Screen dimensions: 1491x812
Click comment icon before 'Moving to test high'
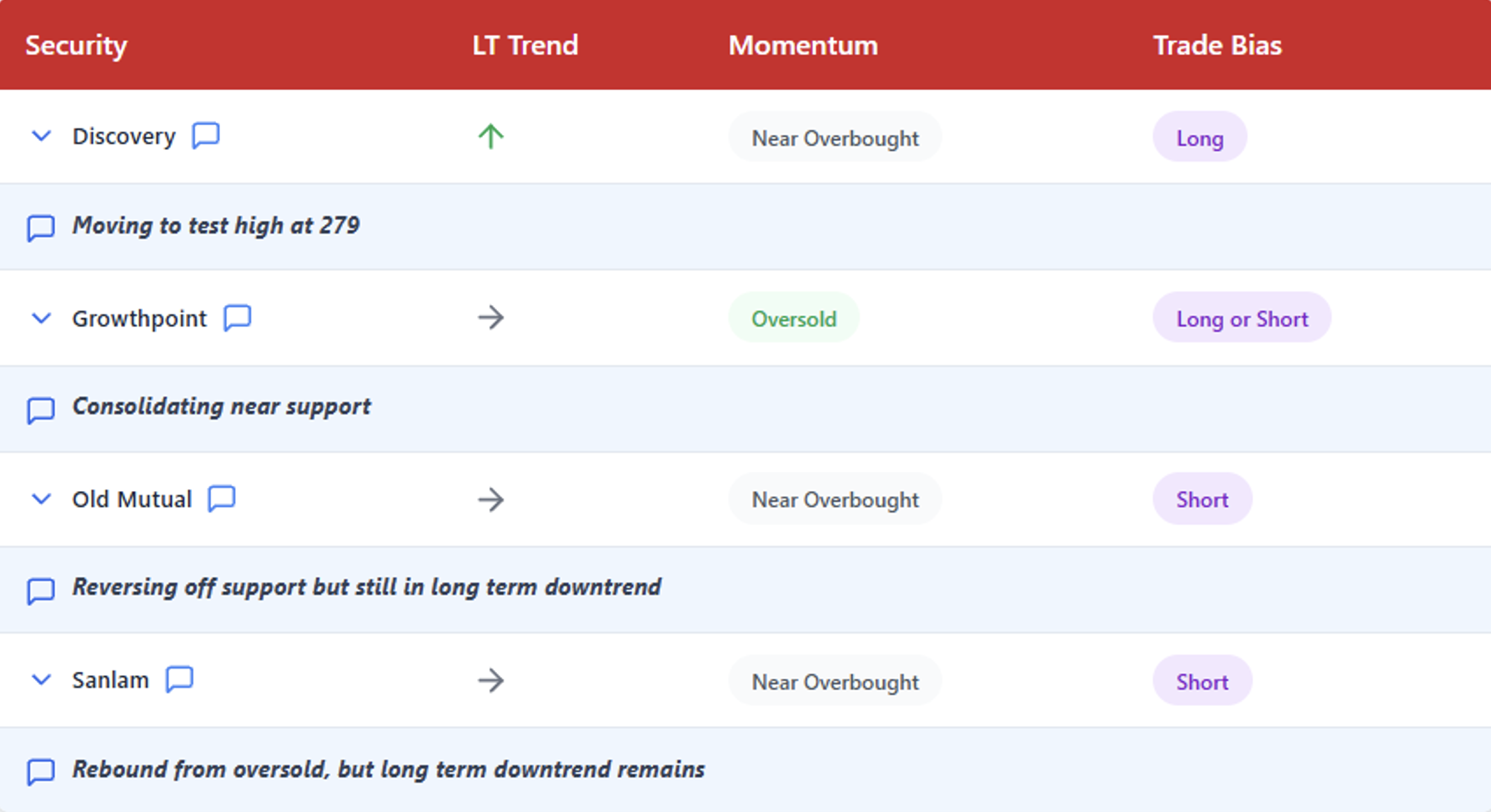(41, 228)
